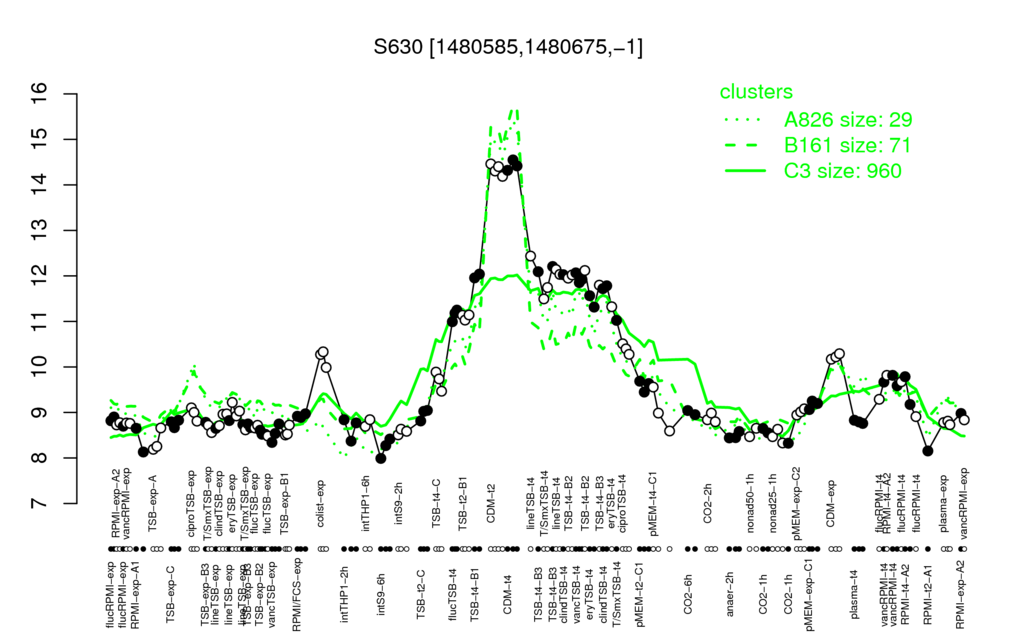Click x-axis label 'RPMI-t2-A1'
The height and width of the screenshot is (640, 1024).
(x=928, y=594)
